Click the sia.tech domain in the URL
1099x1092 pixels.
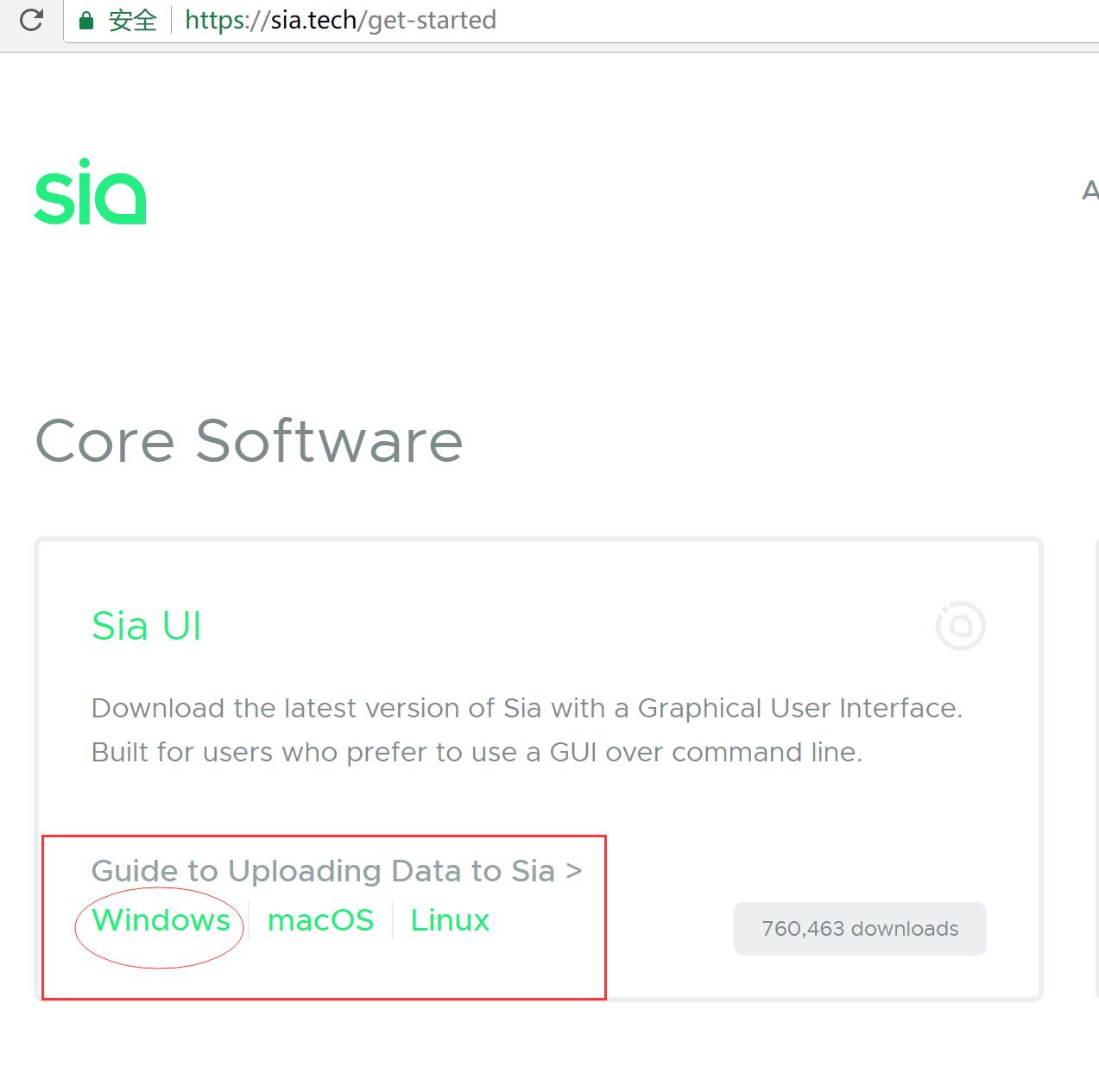click(x=313, y=20)
